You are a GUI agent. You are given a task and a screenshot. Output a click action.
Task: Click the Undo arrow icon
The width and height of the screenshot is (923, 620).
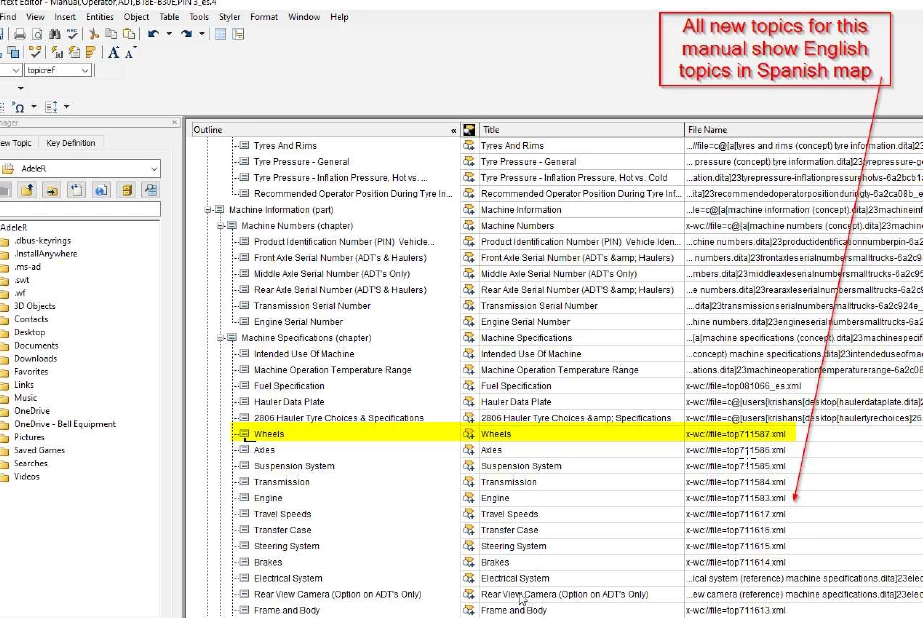[x=153, y=34]
